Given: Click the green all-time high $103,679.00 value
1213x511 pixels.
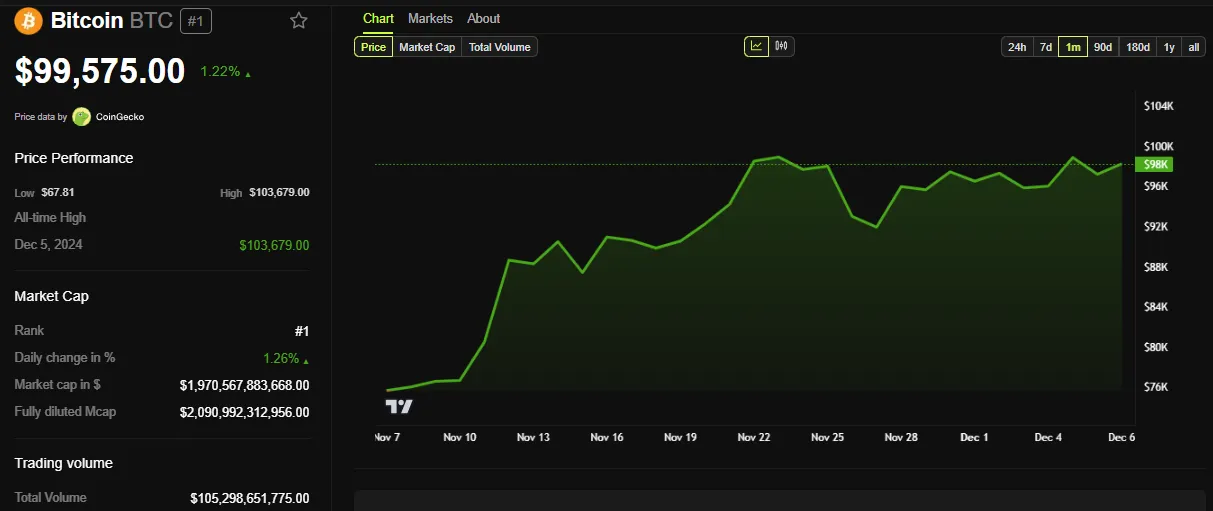Looking at the screenshot, I should click(274, 245).
